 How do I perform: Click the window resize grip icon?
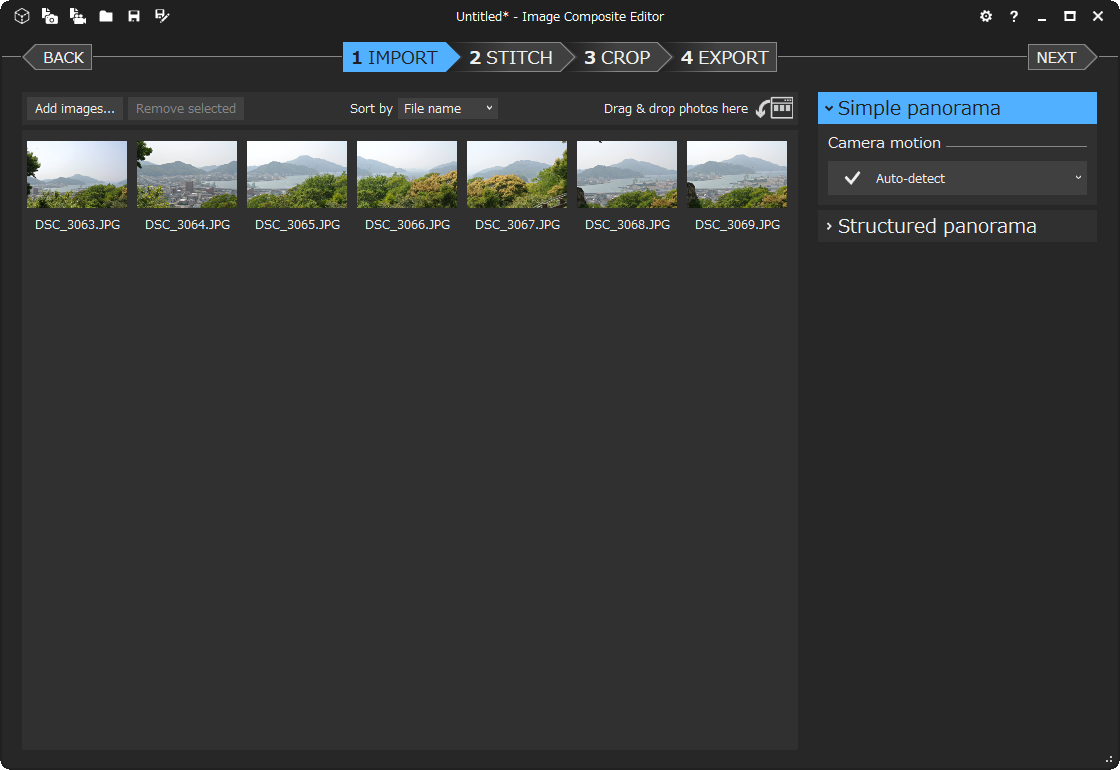pos(1109,760)
